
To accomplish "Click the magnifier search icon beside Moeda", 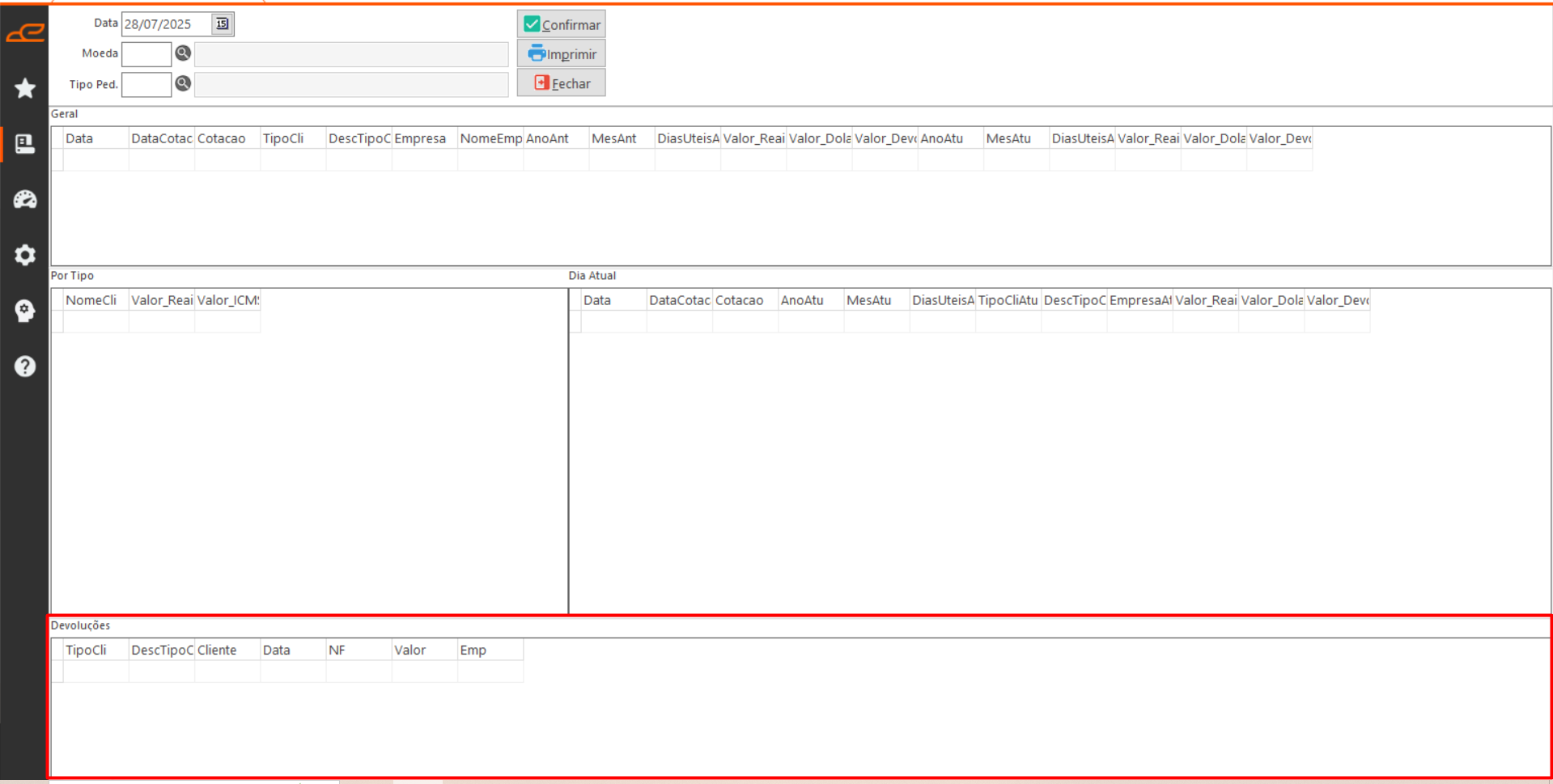I will [183, 53].
